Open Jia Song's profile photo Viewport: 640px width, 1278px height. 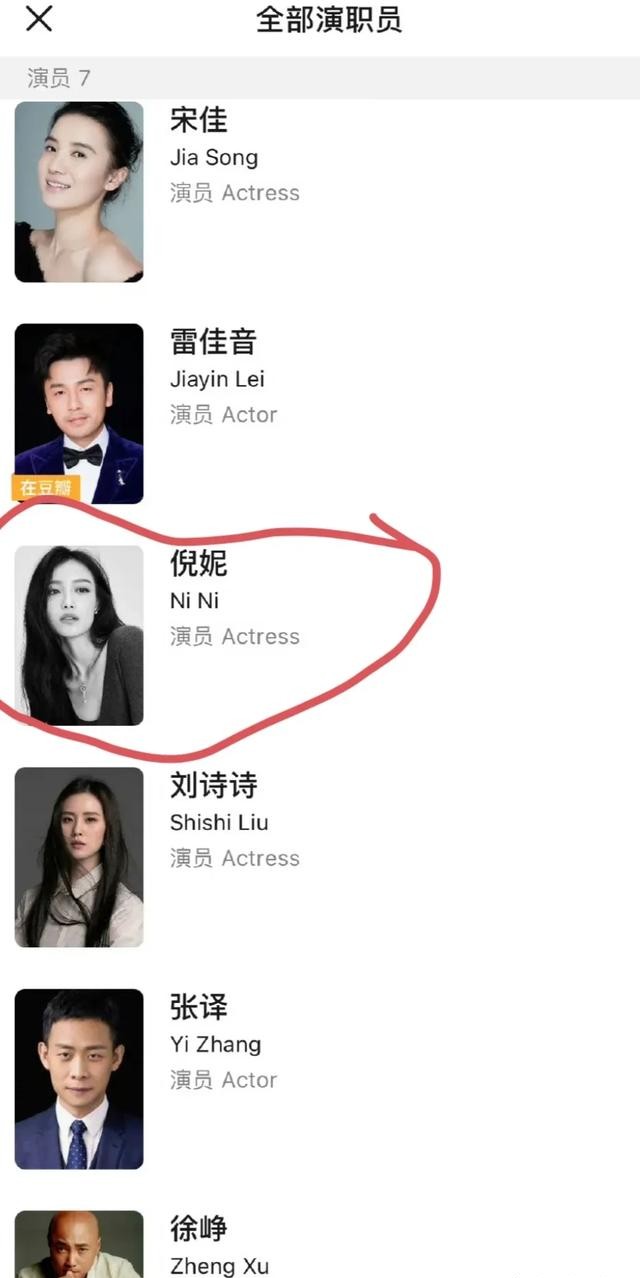[x=79, y=192]
